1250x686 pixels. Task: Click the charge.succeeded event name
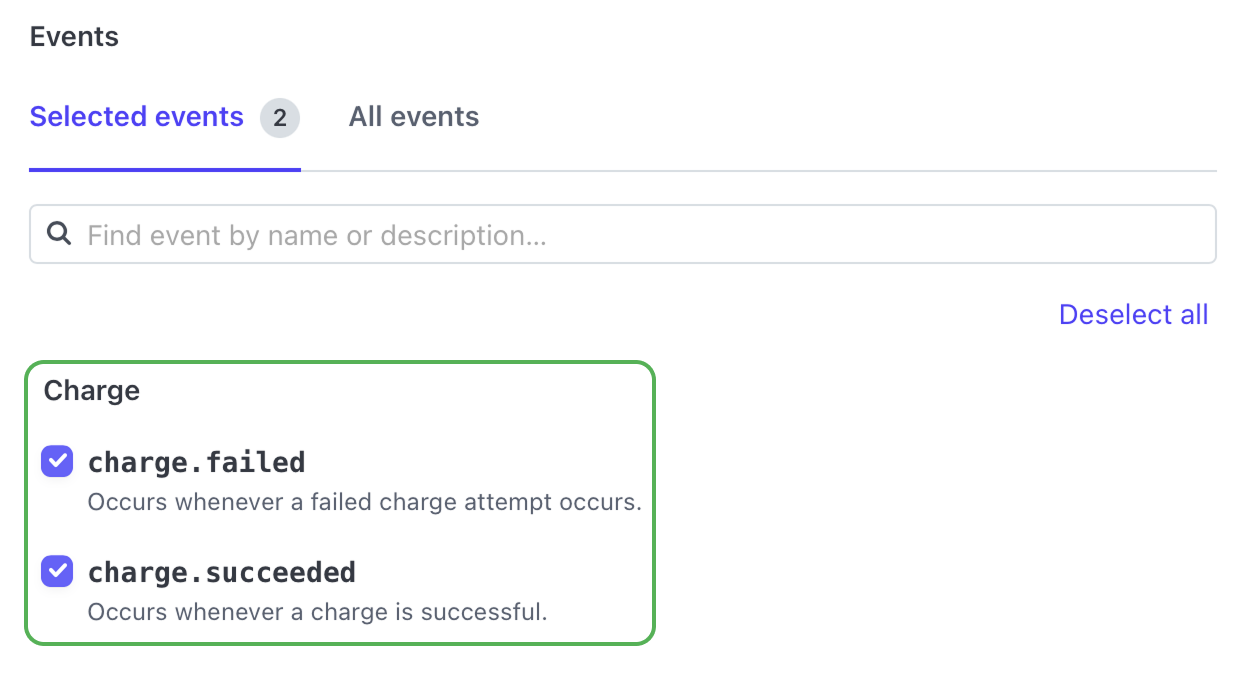pos(221,572)
